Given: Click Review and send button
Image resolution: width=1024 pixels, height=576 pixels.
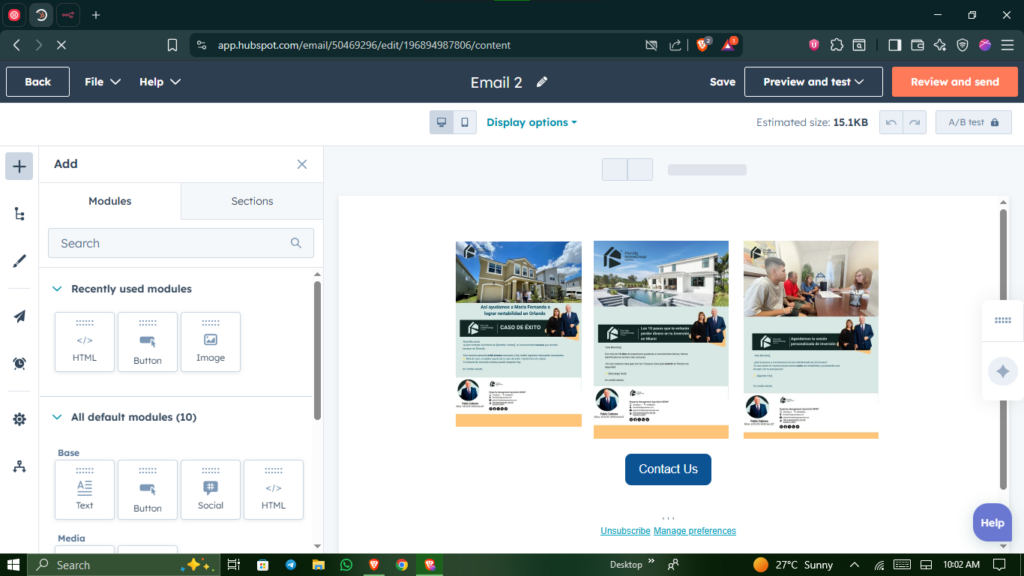Looking at the screenshot, I should tap(955, 82).
